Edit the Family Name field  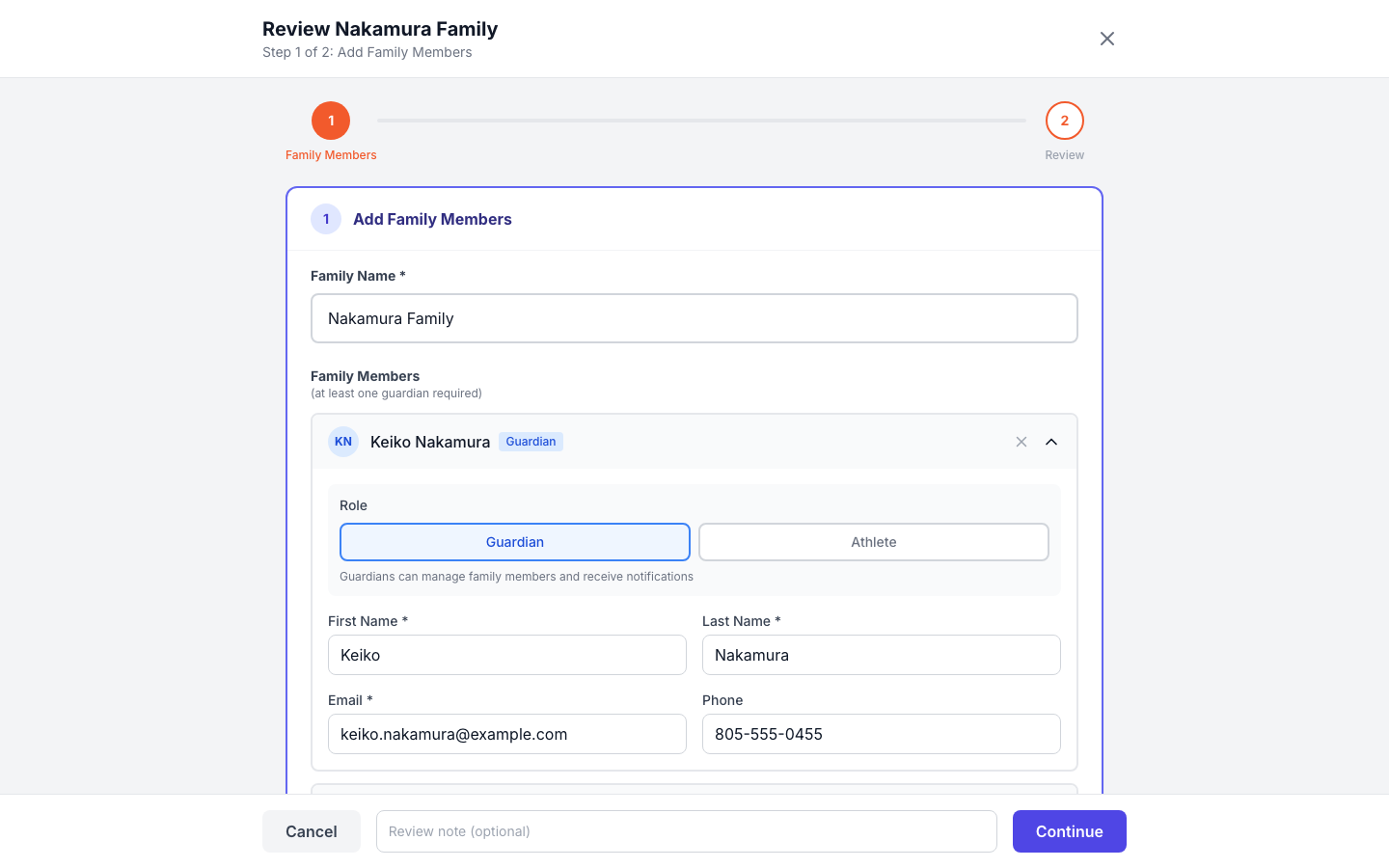(x=694, y=318)
